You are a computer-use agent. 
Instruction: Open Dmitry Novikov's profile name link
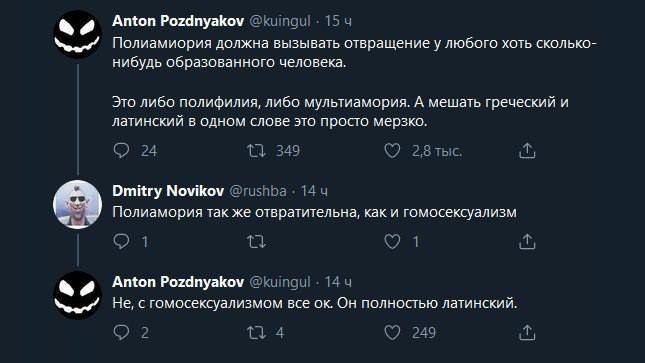pos(168,191)
